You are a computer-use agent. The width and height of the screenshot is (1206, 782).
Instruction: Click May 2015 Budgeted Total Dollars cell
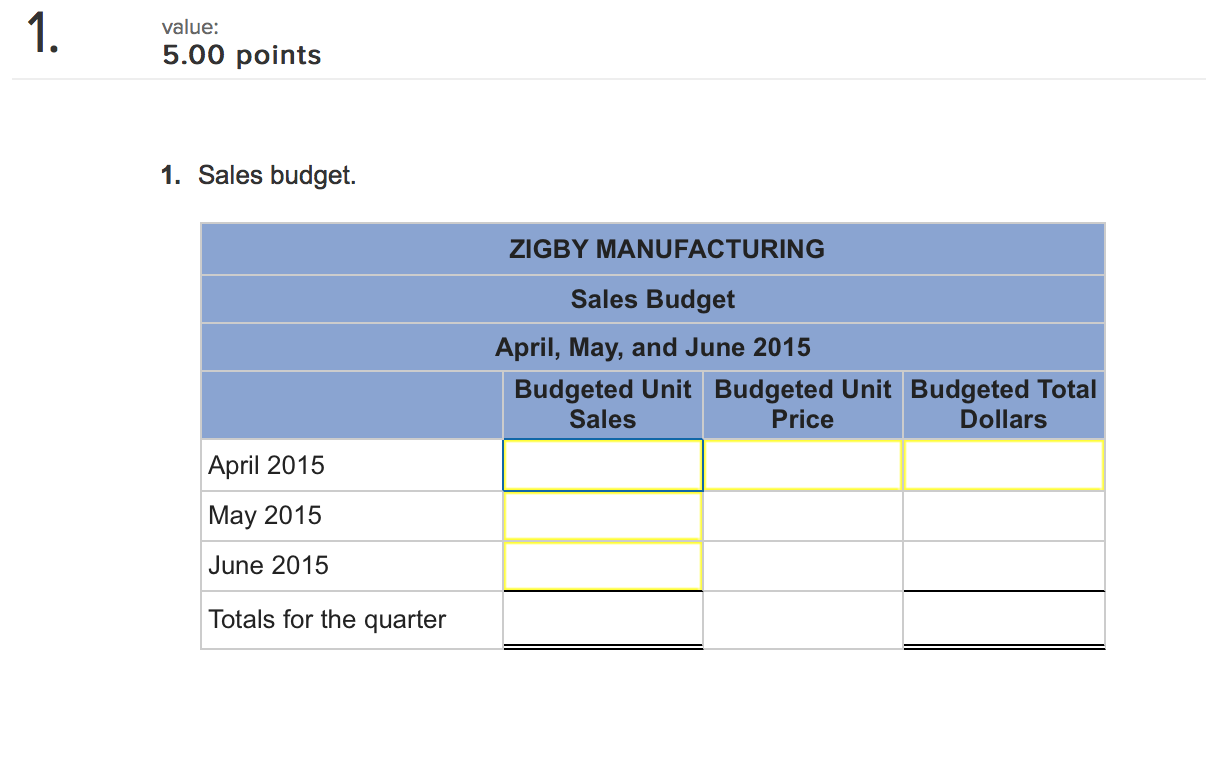(x=1003, y=516)
